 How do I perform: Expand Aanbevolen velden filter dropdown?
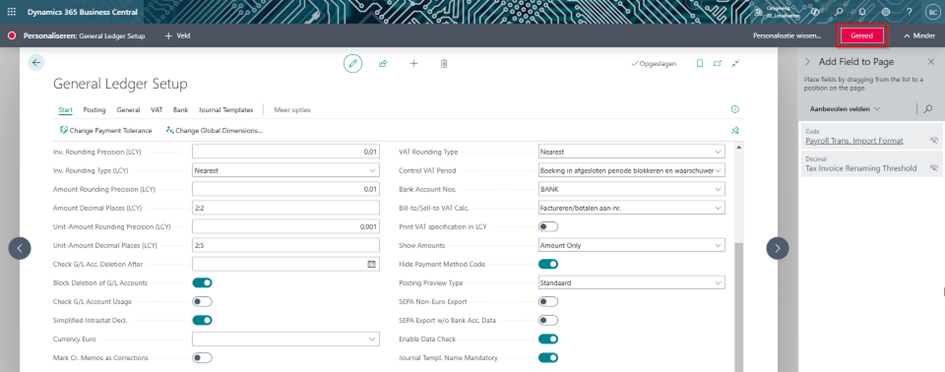tap(844, 109)
